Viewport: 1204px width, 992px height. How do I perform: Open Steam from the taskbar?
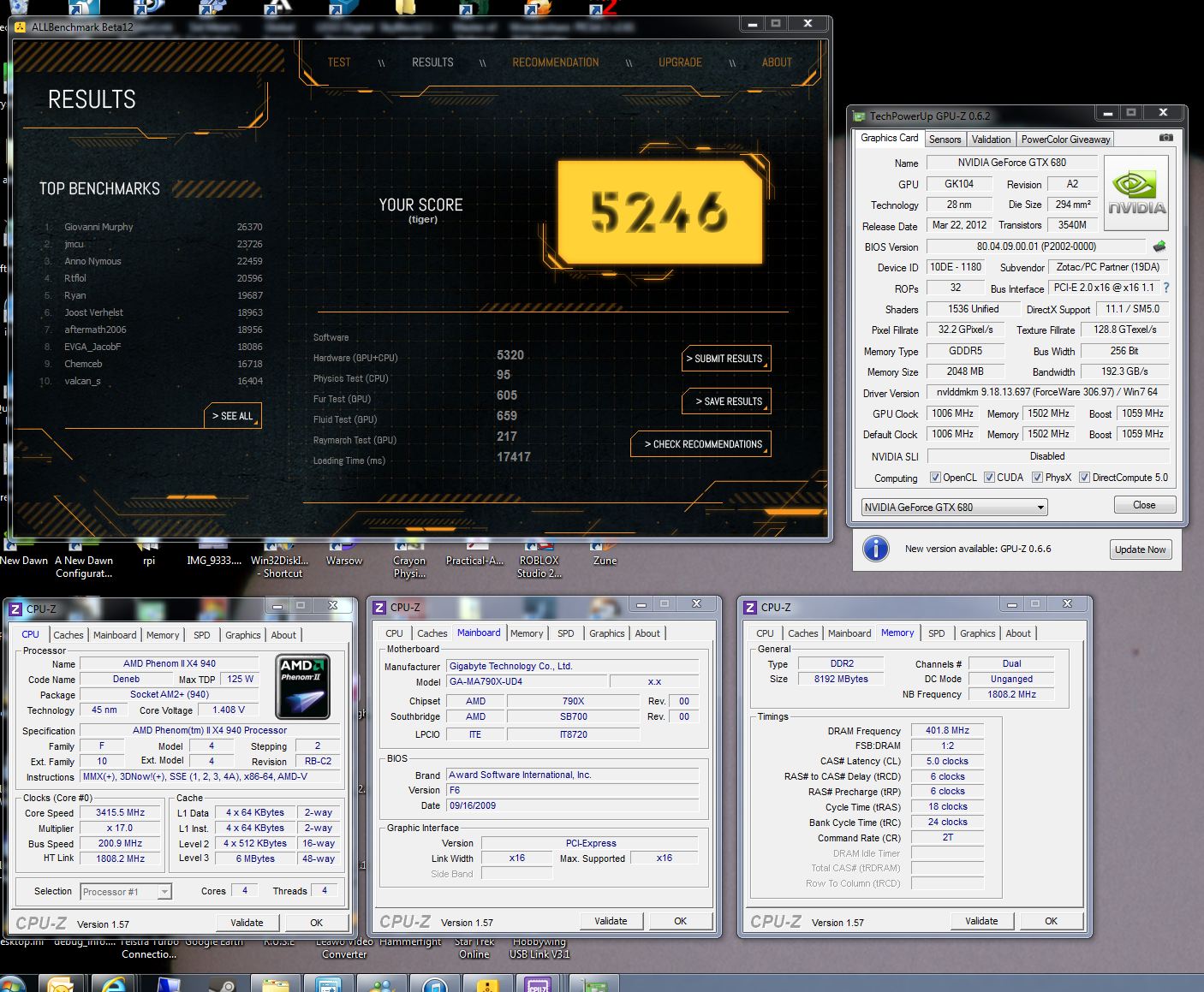tap(223, 984)
